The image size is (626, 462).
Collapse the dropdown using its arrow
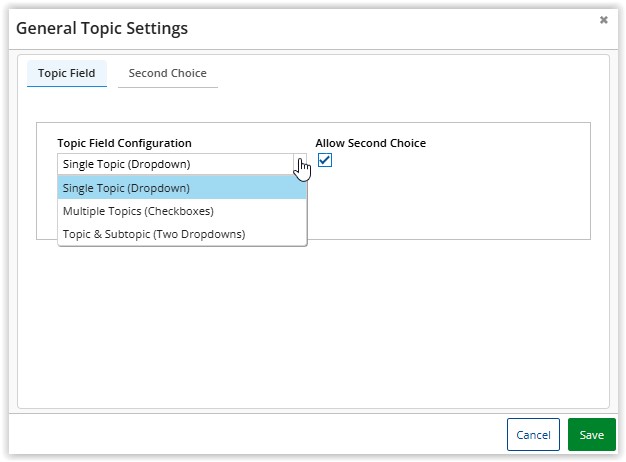(300, 164)
